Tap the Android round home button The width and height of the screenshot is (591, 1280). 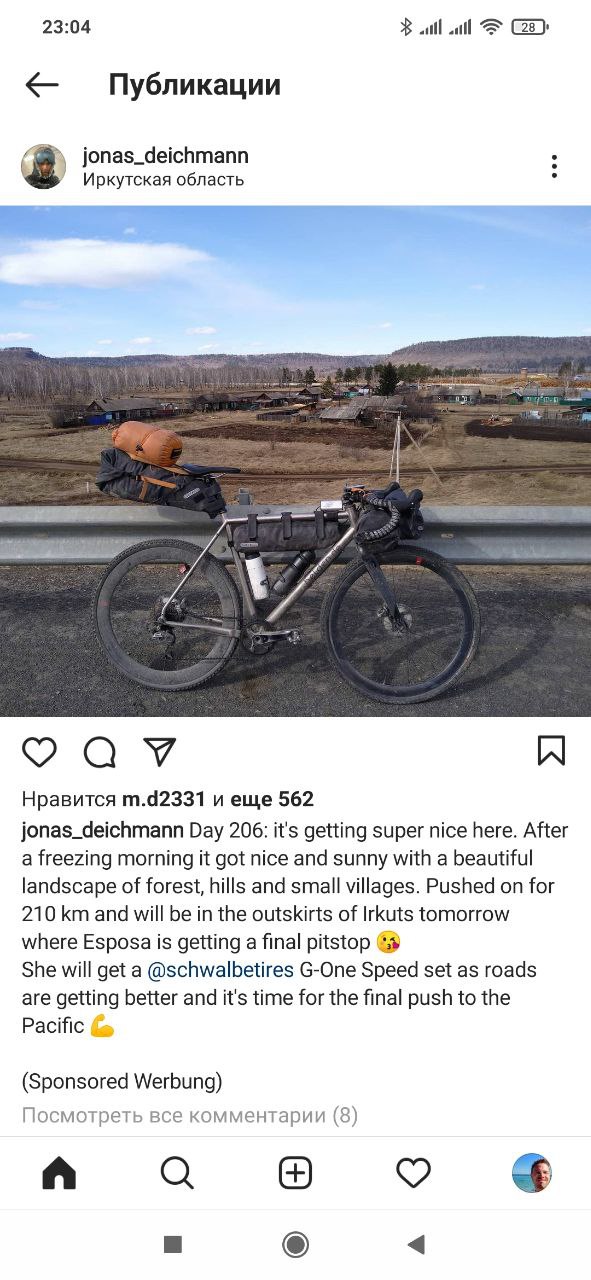click(295, 1244)
